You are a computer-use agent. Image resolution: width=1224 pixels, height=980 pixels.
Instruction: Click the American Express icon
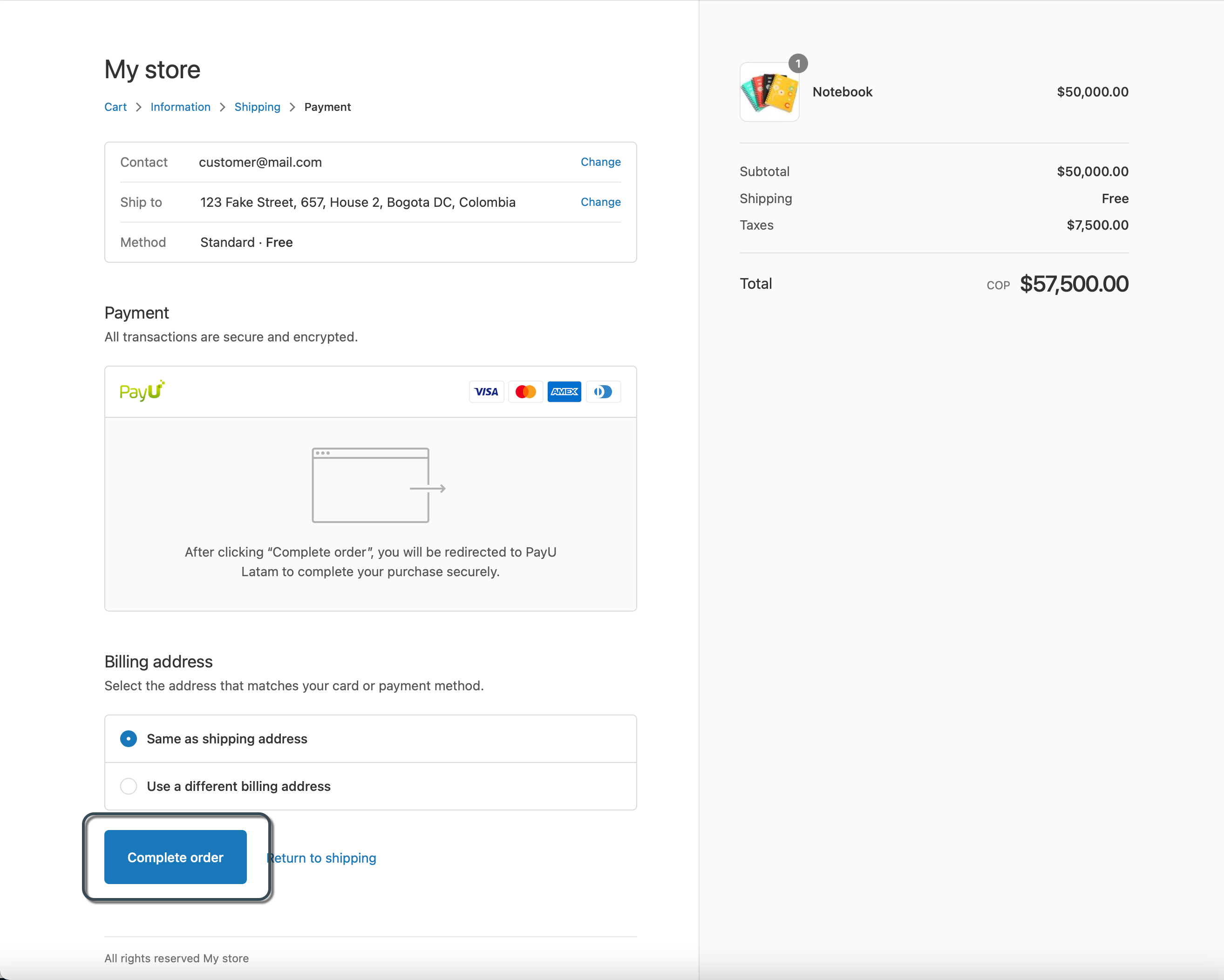click(564, 392)
